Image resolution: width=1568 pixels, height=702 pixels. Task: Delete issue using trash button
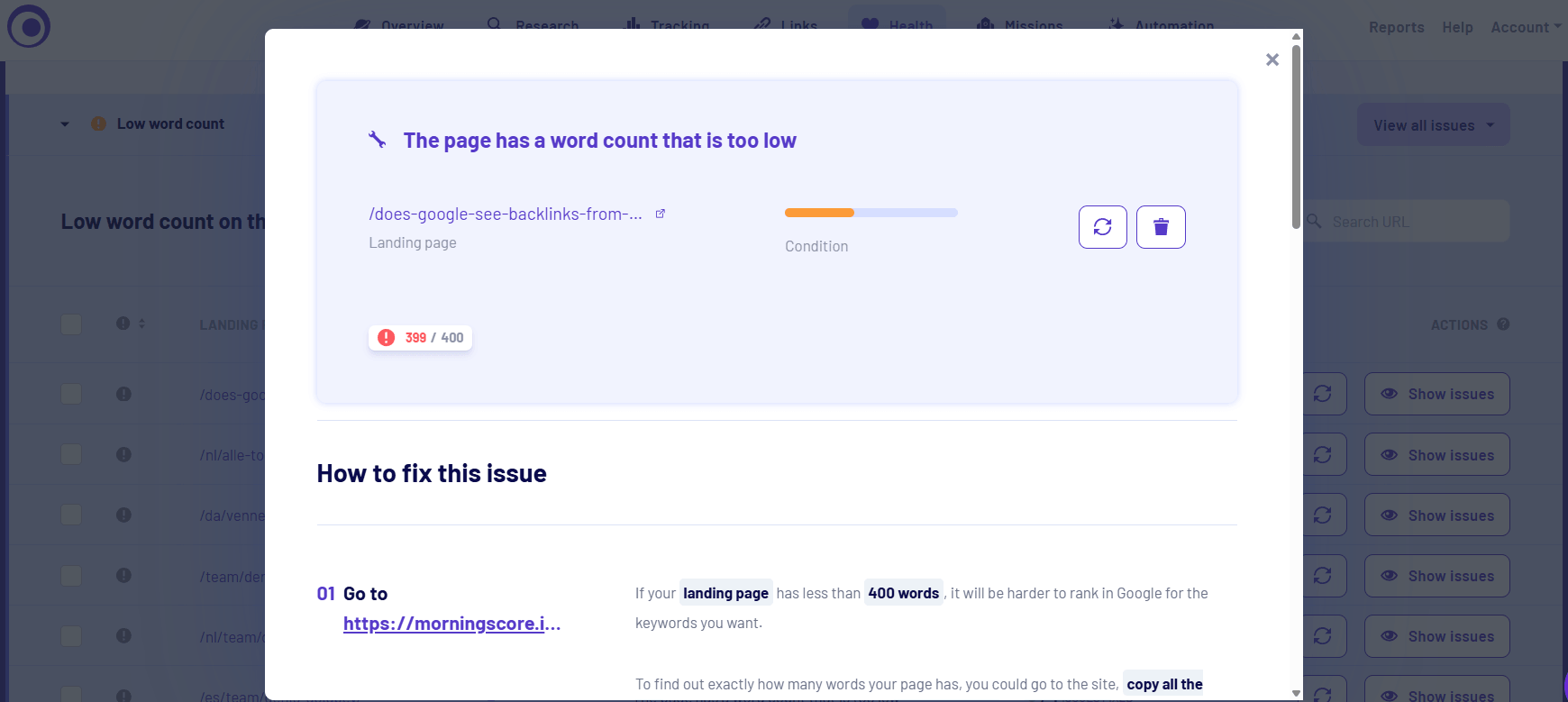pyautogui.click(x=1161, y=227)
